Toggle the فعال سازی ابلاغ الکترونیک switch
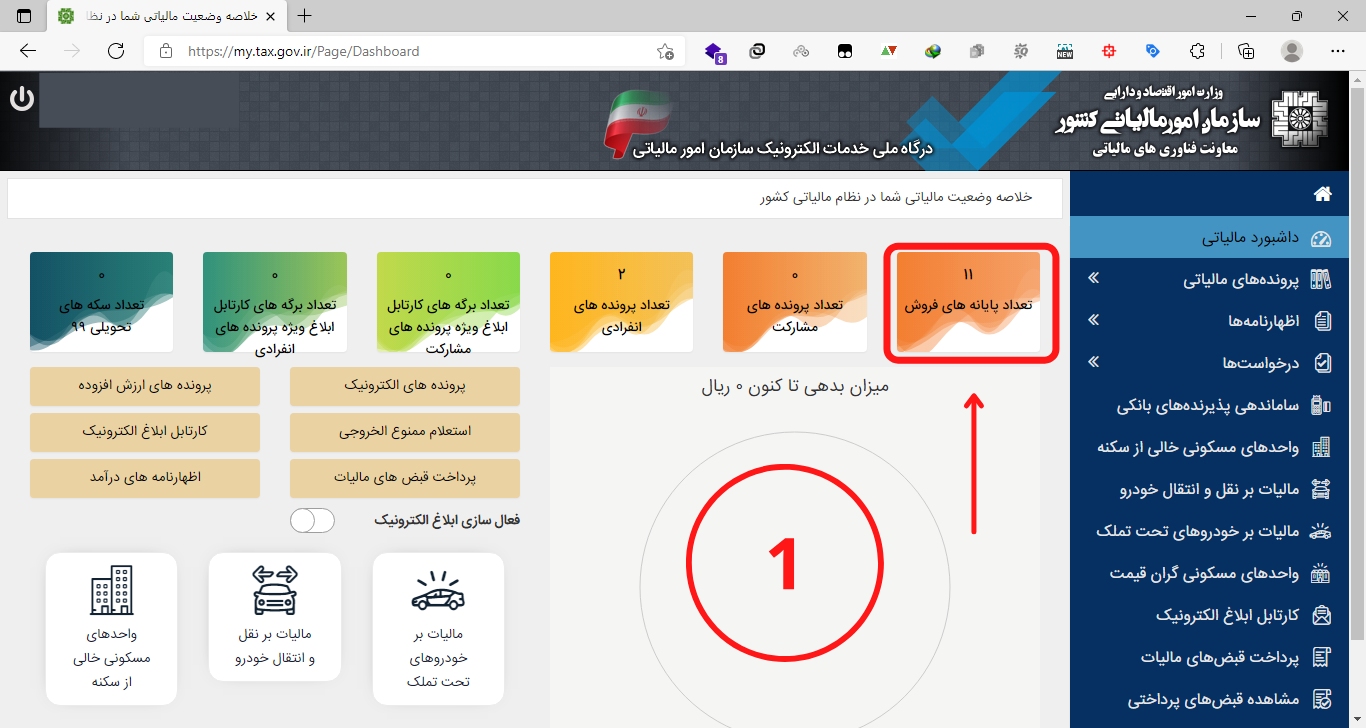 [312, 520]
